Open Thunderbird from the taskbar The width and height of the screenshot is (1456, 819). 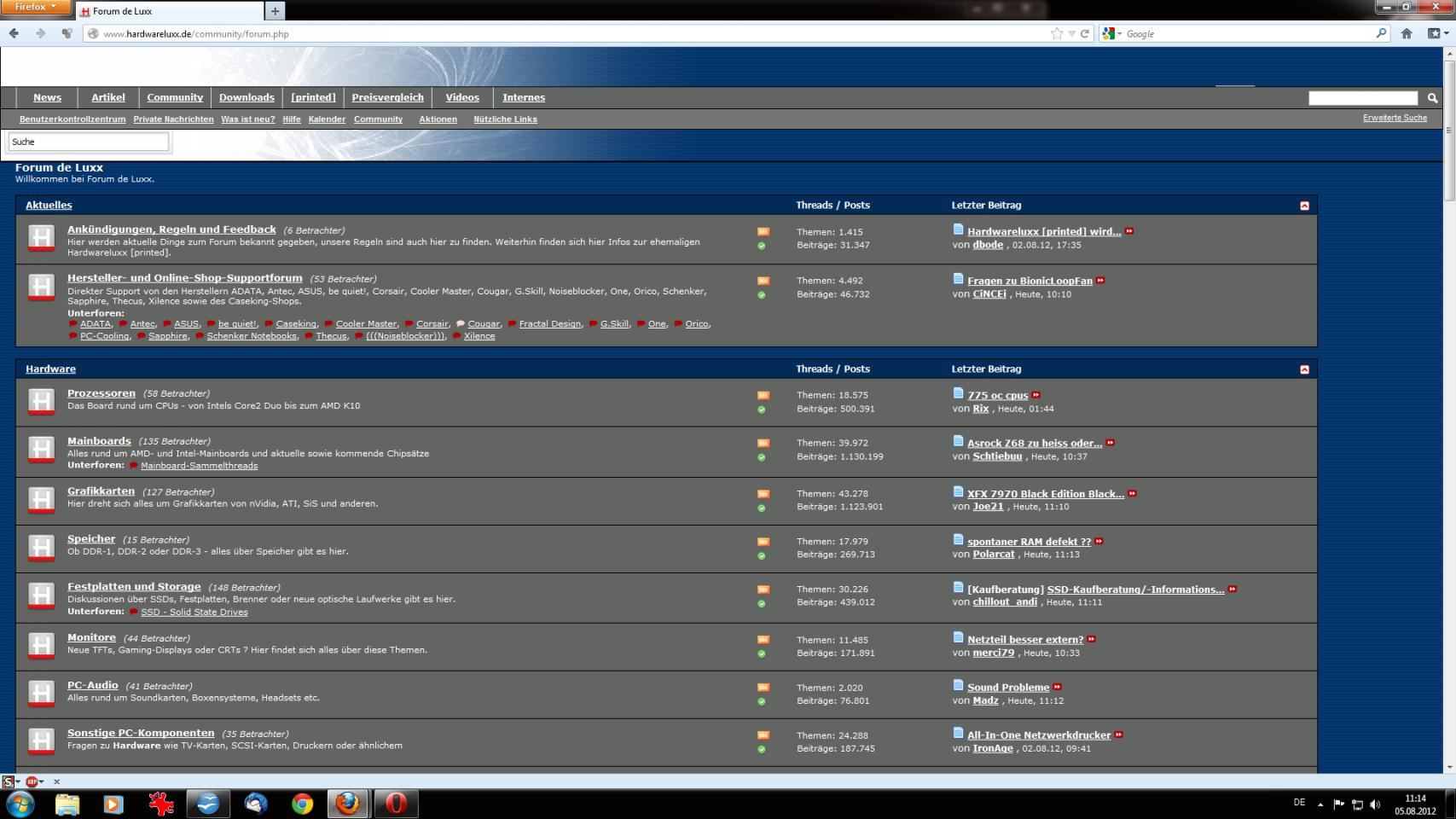255,804
